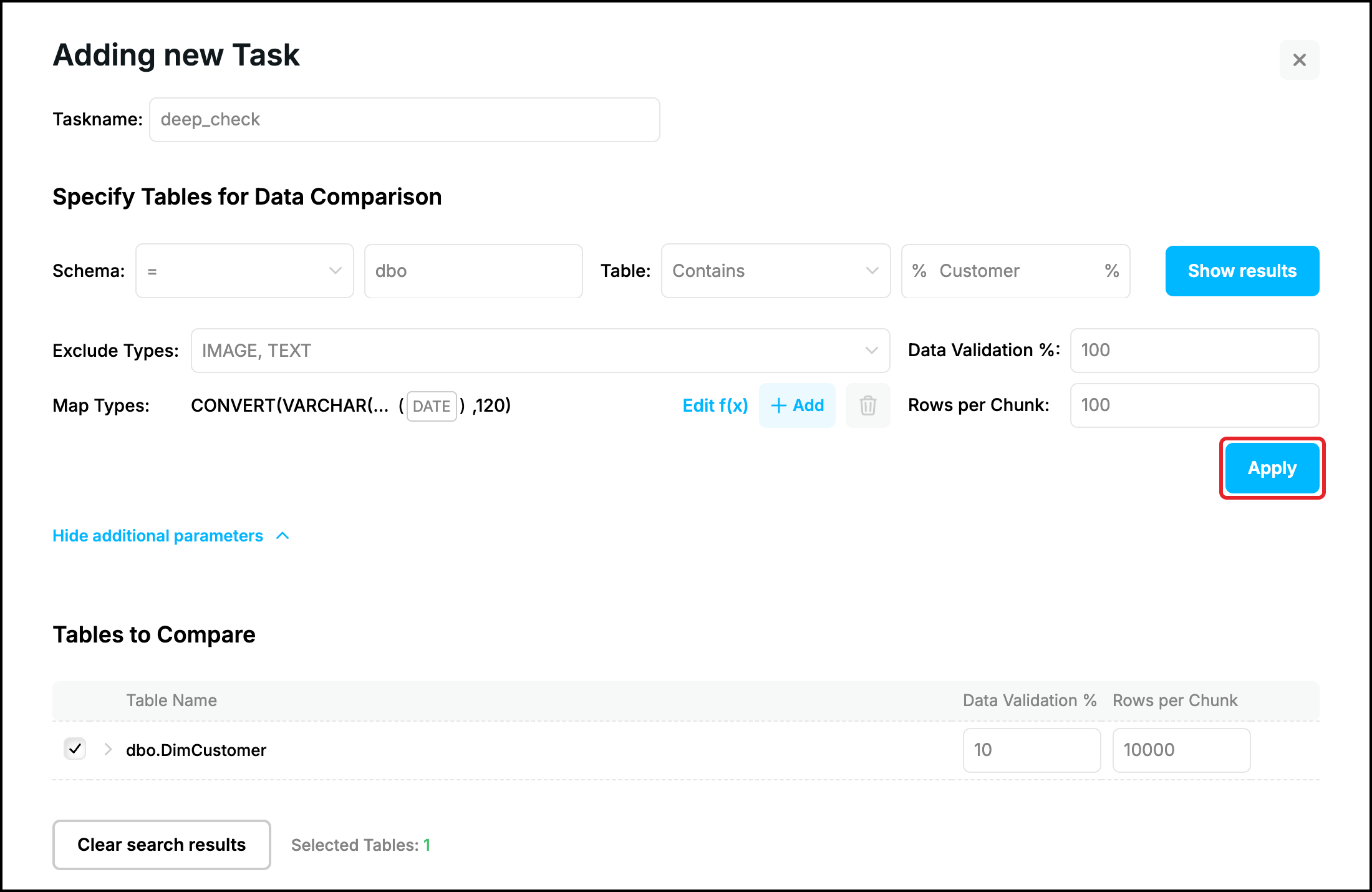
Task: Click the CONVERT(VARCHAR(... expression text
Action: (290, 405)
